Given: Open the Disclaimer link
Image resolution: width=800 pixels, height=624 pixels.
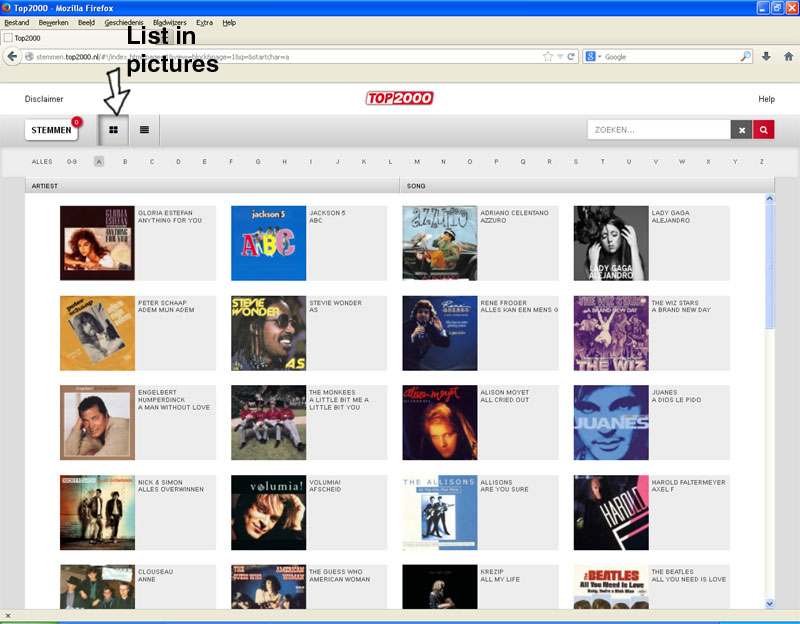Looking at the screenshot, I should 44,99.
